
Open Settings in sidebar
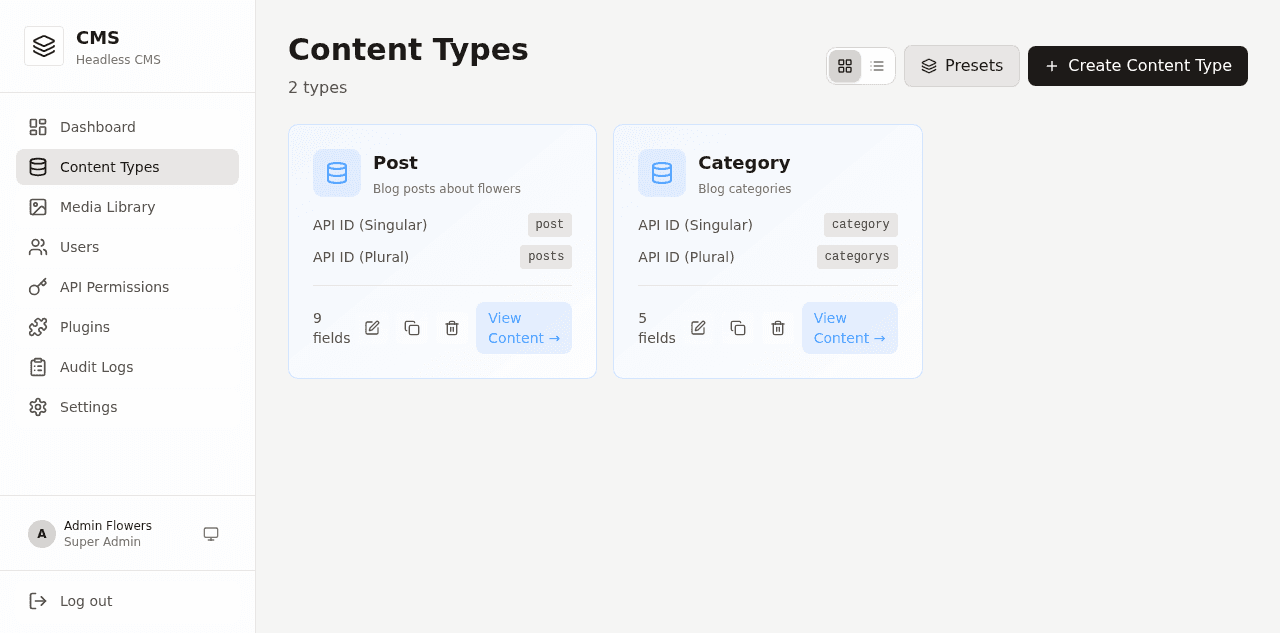(x=127, y=407)
